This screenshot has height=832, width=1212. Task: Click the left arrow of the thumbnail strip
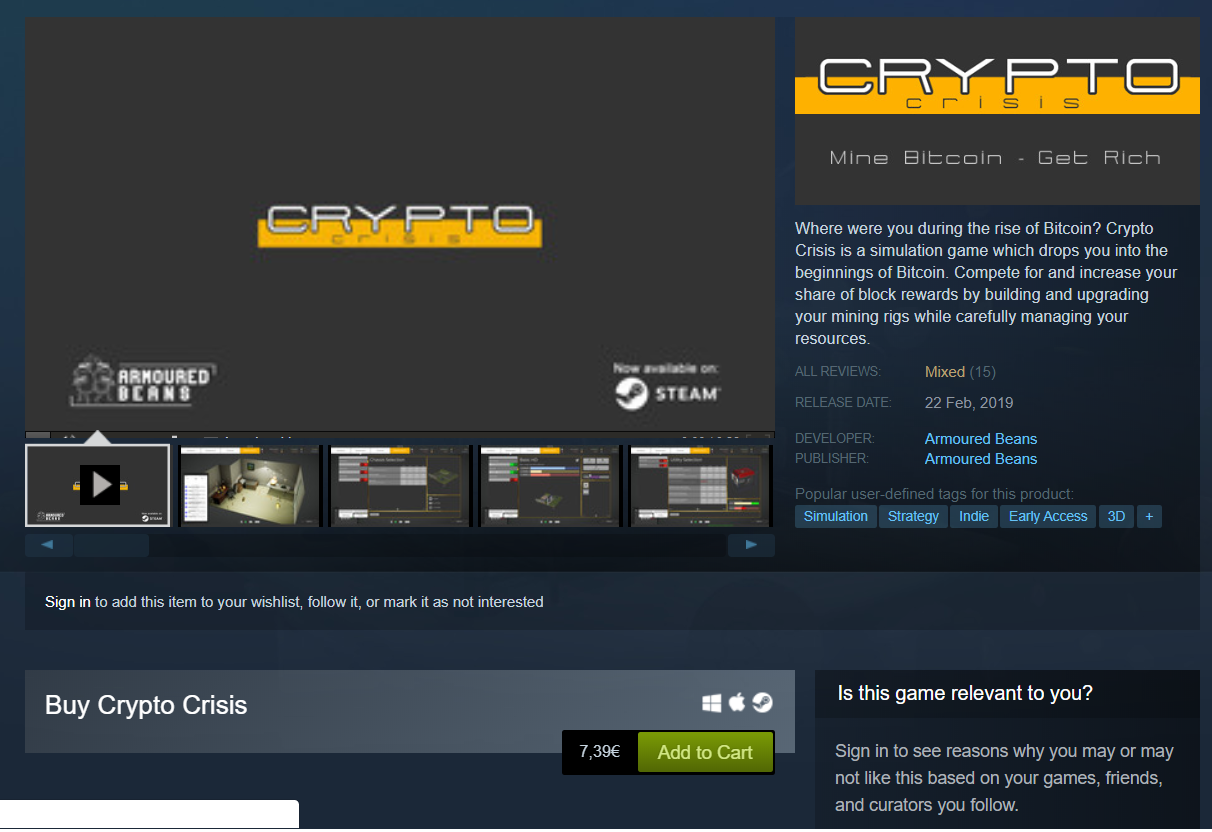click(x=49, y=545)
